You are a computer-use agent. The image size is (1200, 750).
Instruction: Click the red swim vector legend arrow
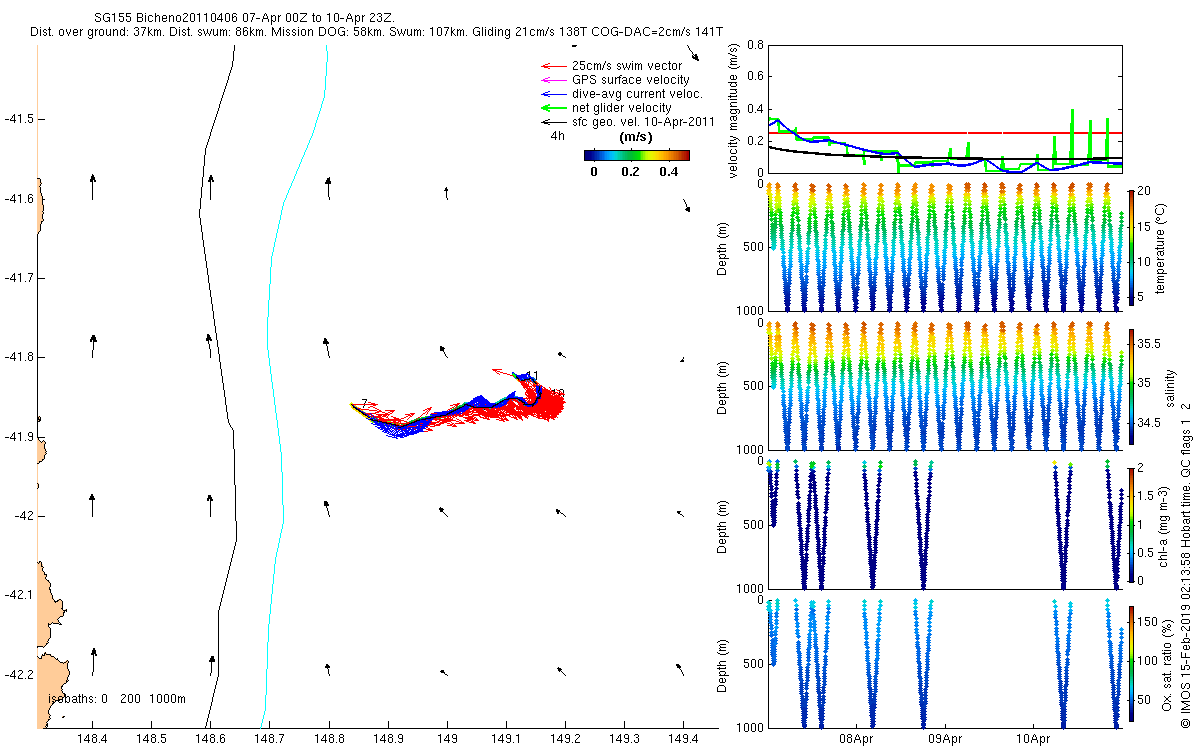pos(552,66)
